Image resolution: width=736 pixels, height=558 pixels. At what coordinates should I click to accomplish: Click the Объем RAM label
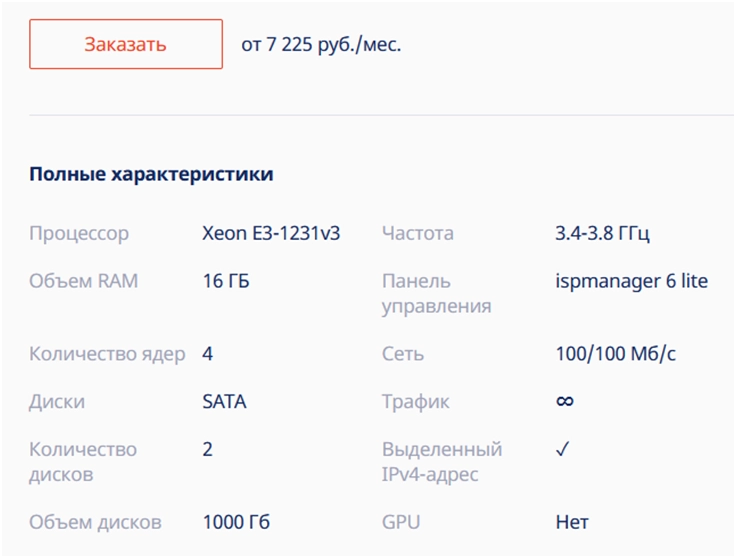coord(84,281)
